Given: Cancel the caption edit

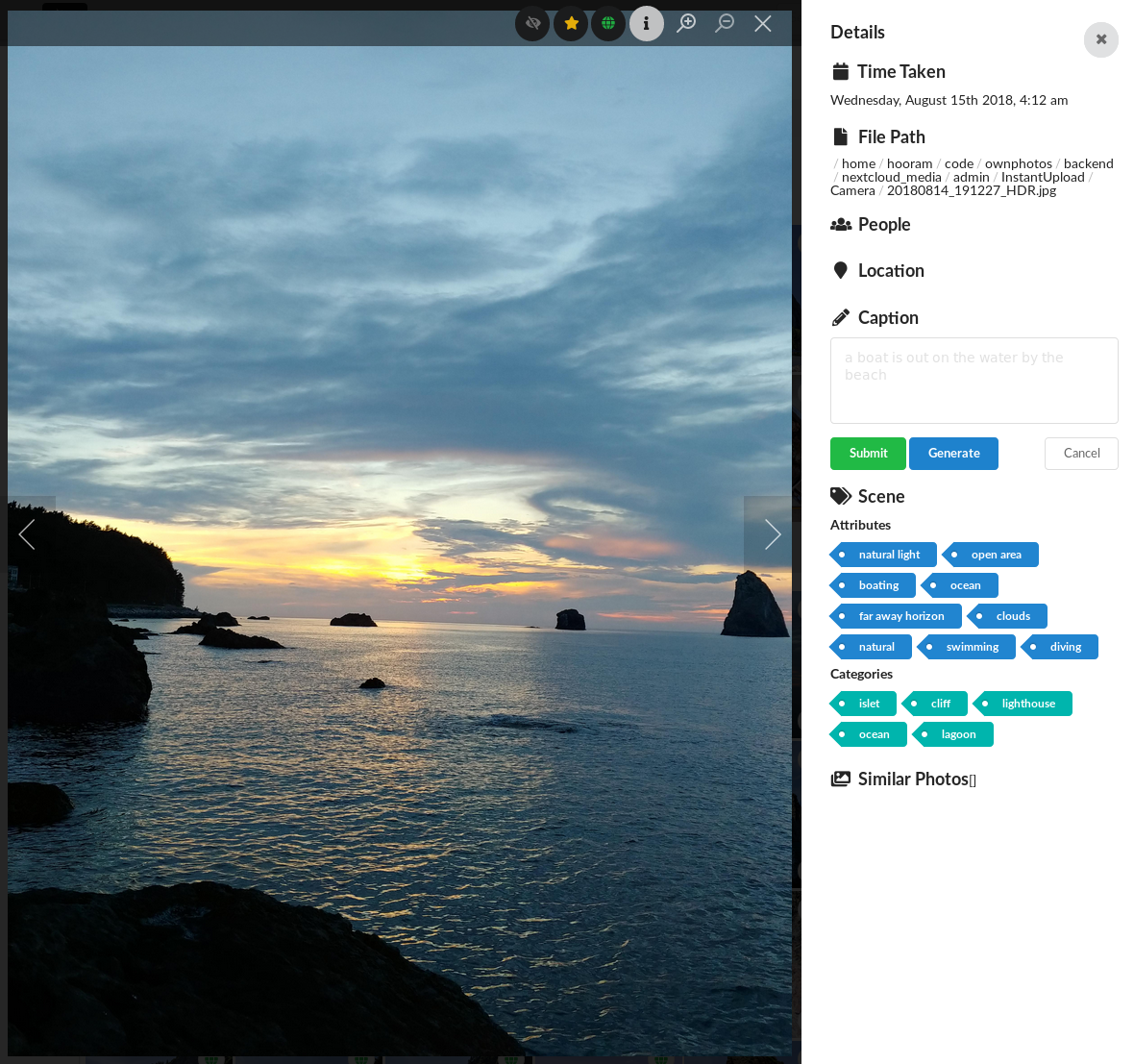Looking at the screenshot, I should [1081, 453].
